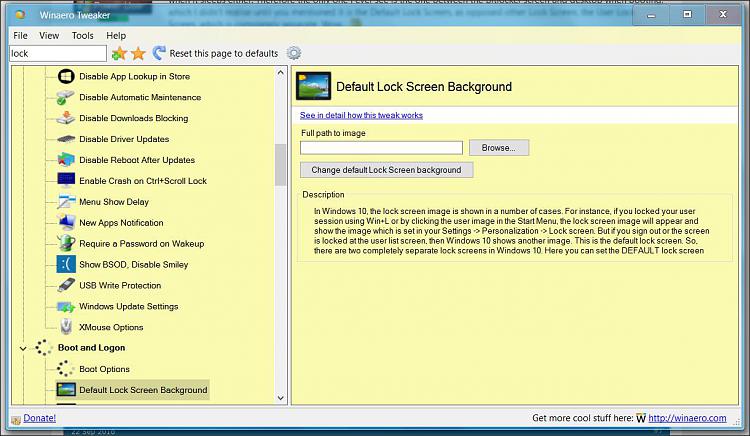The image size is (750, 436).
Task: Click the Disable Reboot After Updates icon
Action: [66, 160]
